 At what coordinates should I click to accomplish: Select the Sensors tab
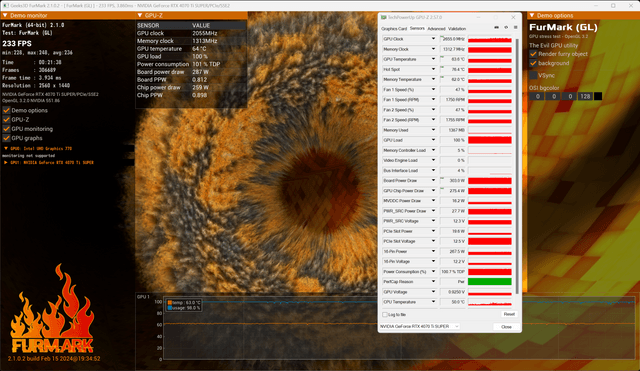pyautogui.click(x=417, y=29)
